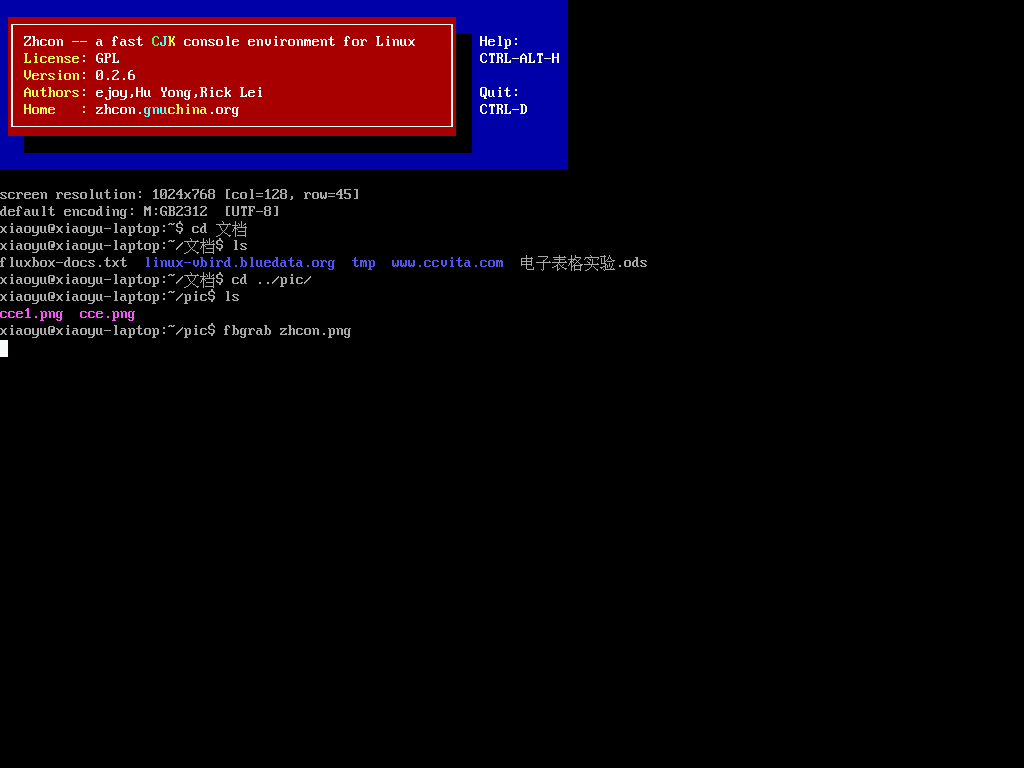Click the 'zhcon.gnuchina.org' home address

coord(167,110)
